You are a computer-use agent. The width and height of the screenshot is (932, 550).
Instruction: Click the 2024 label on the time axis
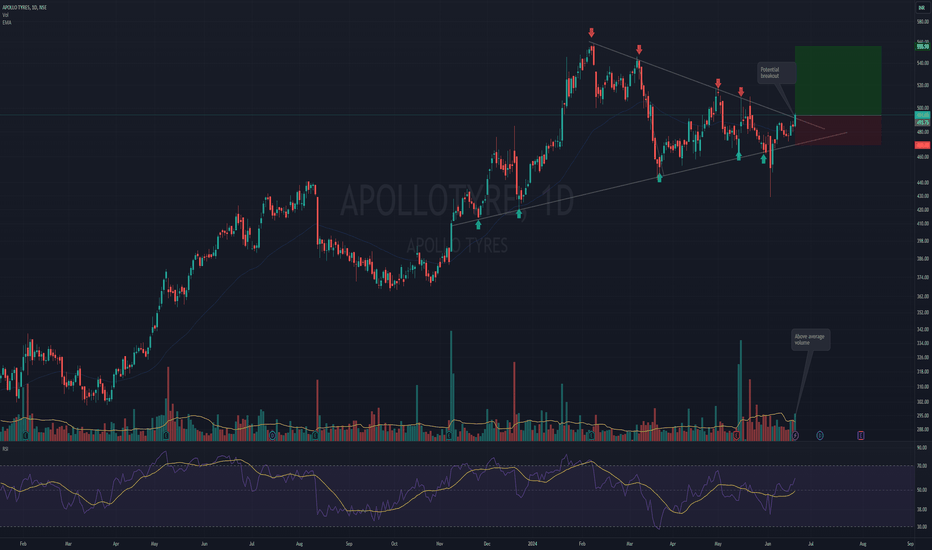(x=533, y=543)
